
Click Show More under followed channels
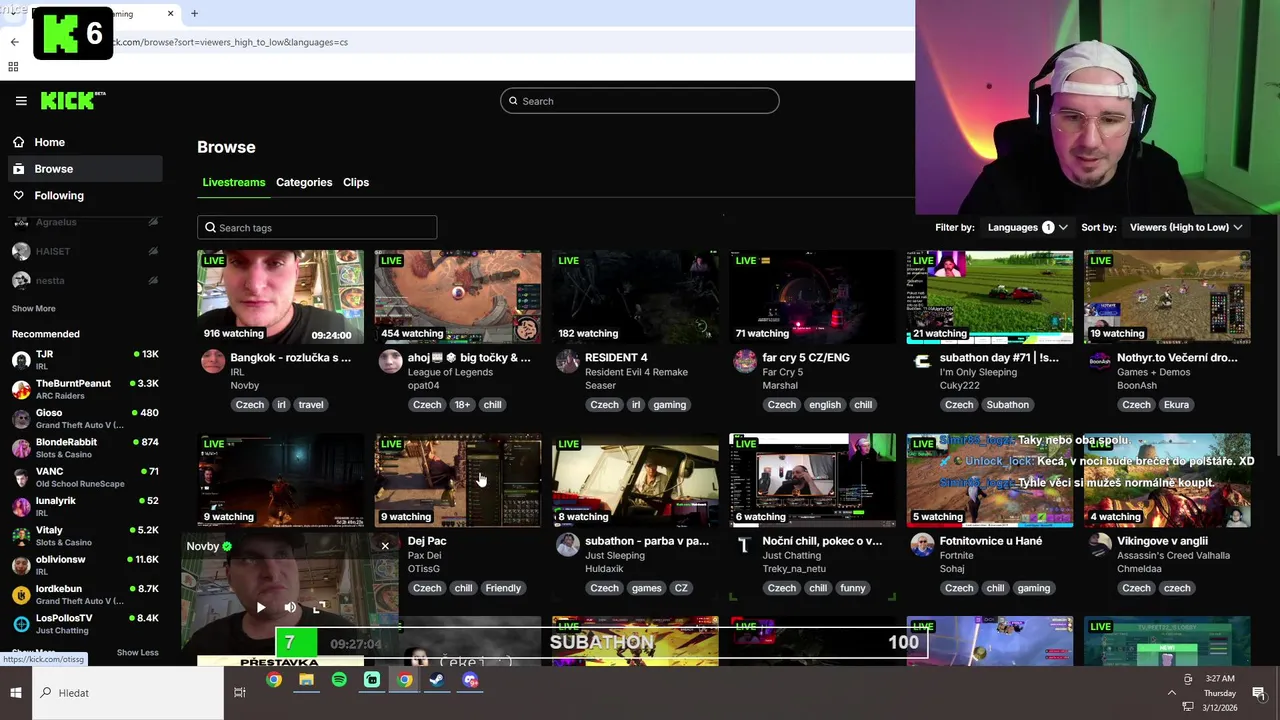coord(34,309)
